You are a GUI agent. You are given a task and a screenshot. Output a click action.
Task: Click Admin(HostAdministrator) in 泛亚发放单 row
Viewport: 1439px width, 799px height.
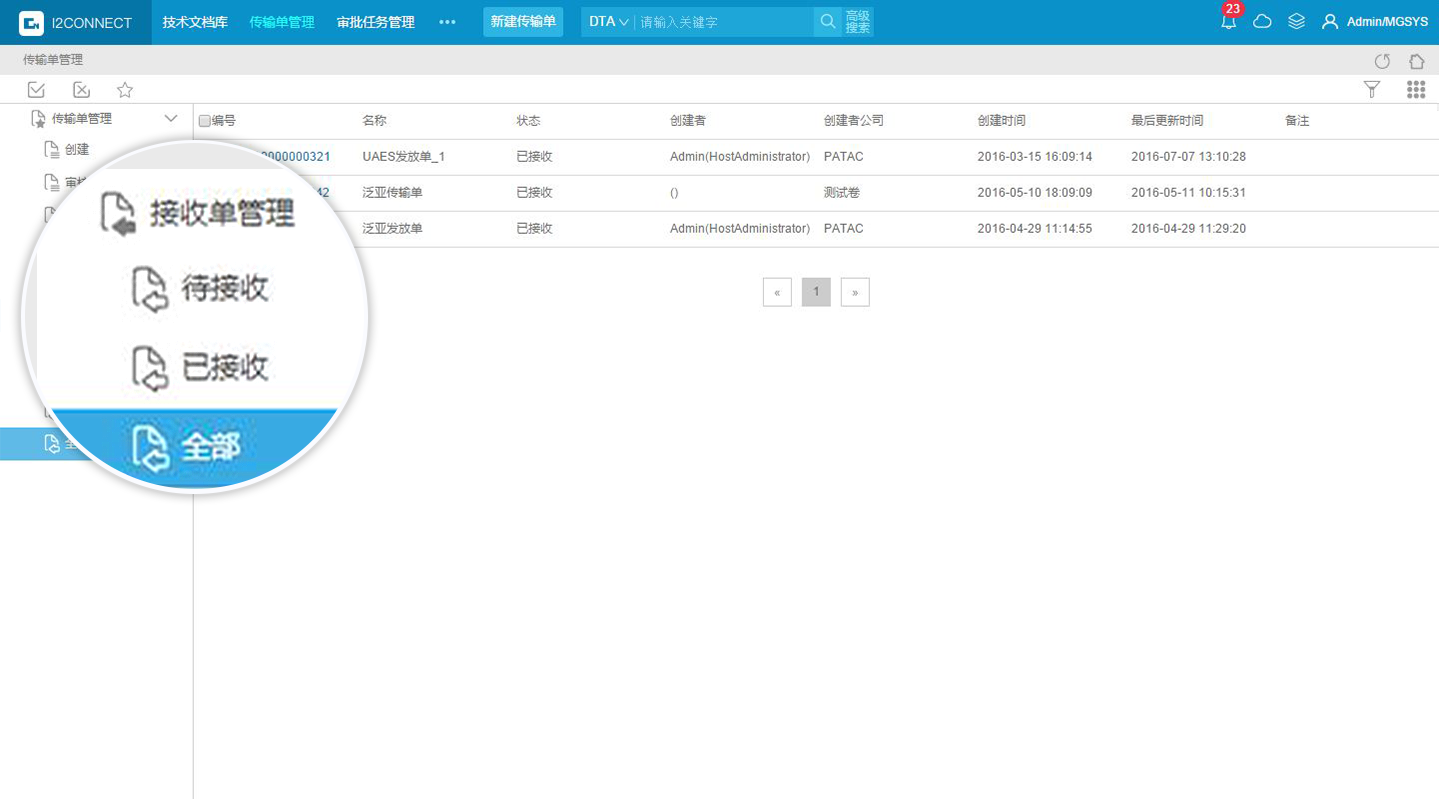click(x=740, y=229)
